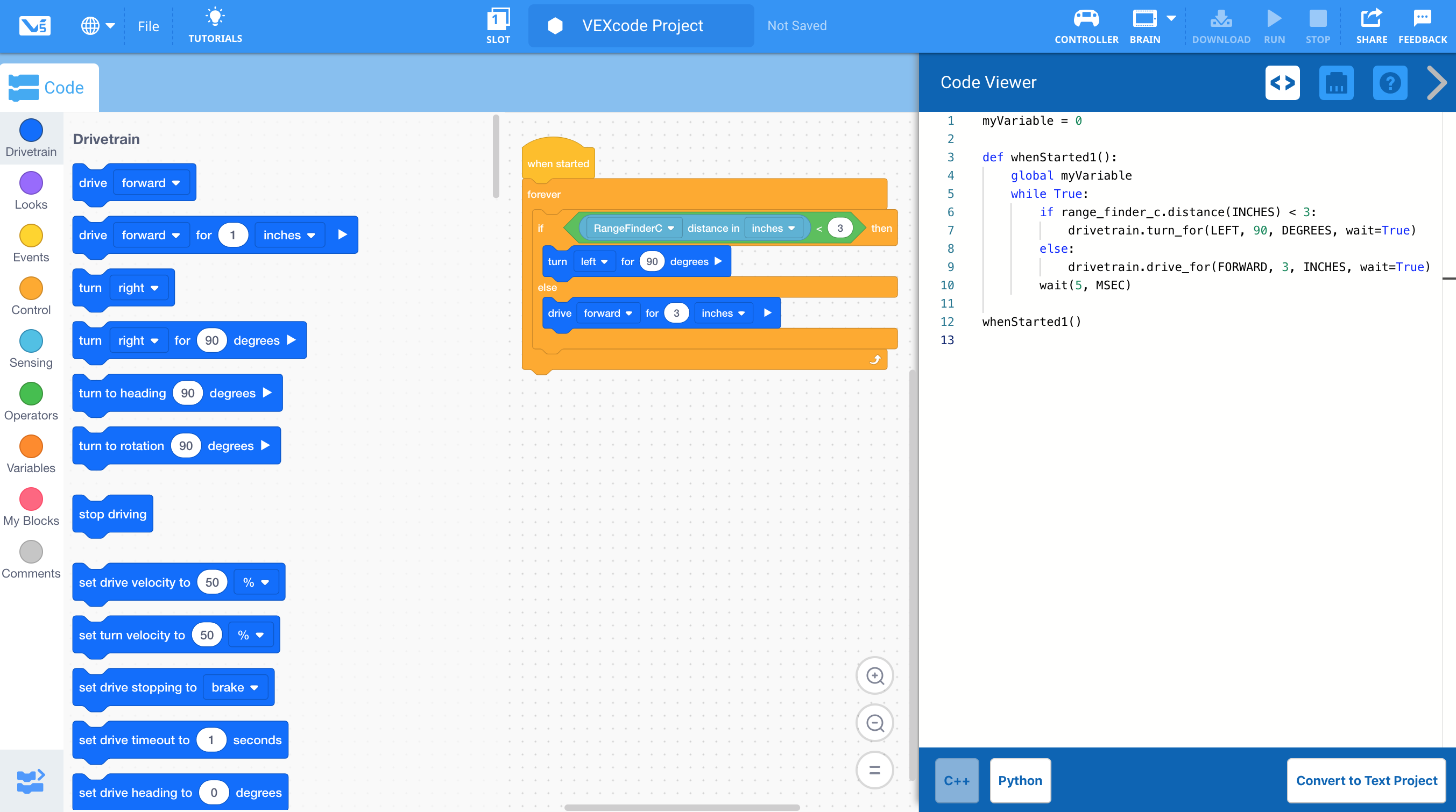Open right dropdown on palette turn block
The image size is (1456, 812).
point(138,288)
